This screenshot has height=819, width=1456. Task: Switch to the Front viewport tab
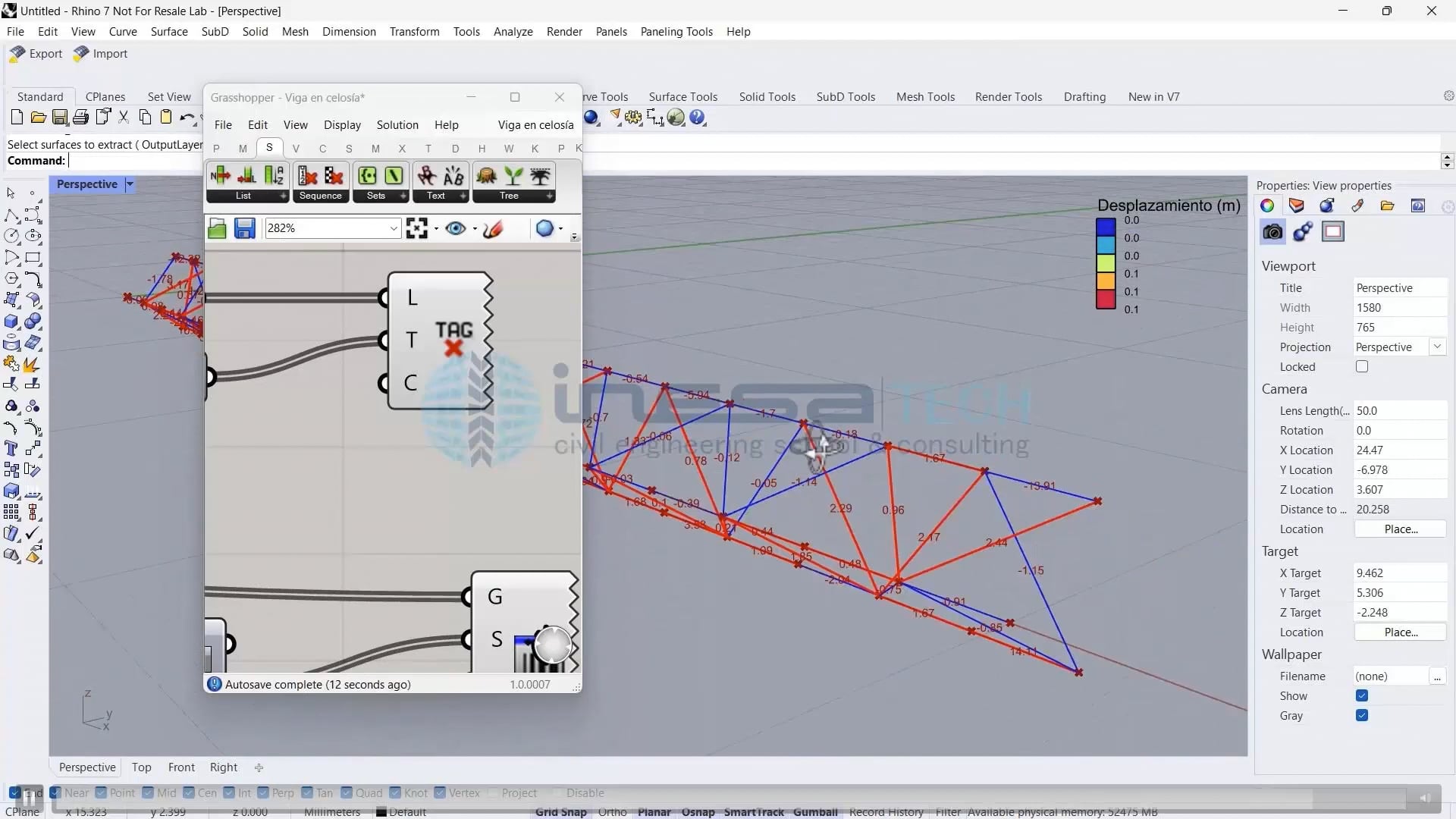[x=180, y=767]
